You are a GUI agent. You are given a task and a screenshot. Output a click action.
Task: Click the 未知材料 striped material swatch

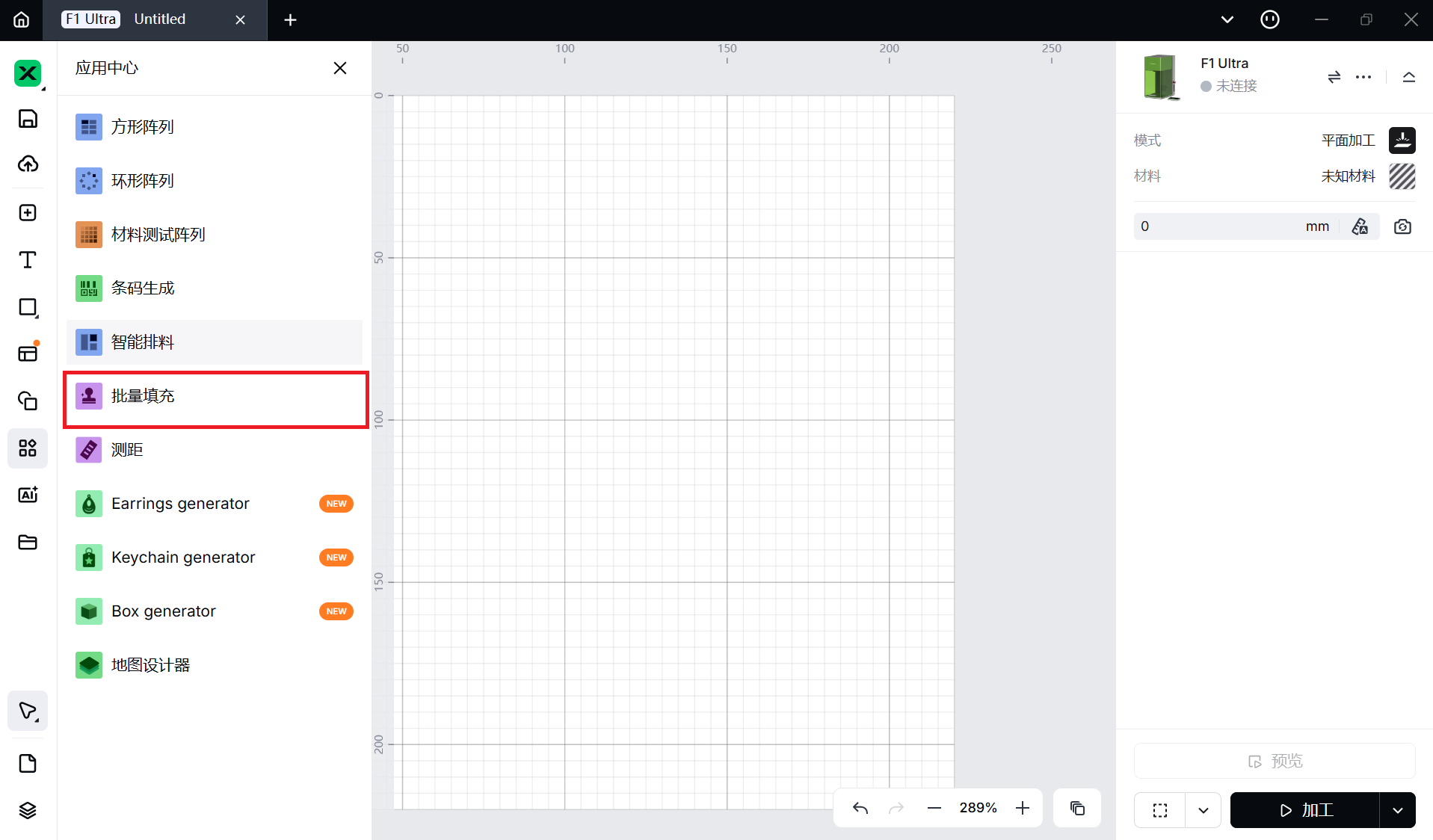pos(1402,176)
